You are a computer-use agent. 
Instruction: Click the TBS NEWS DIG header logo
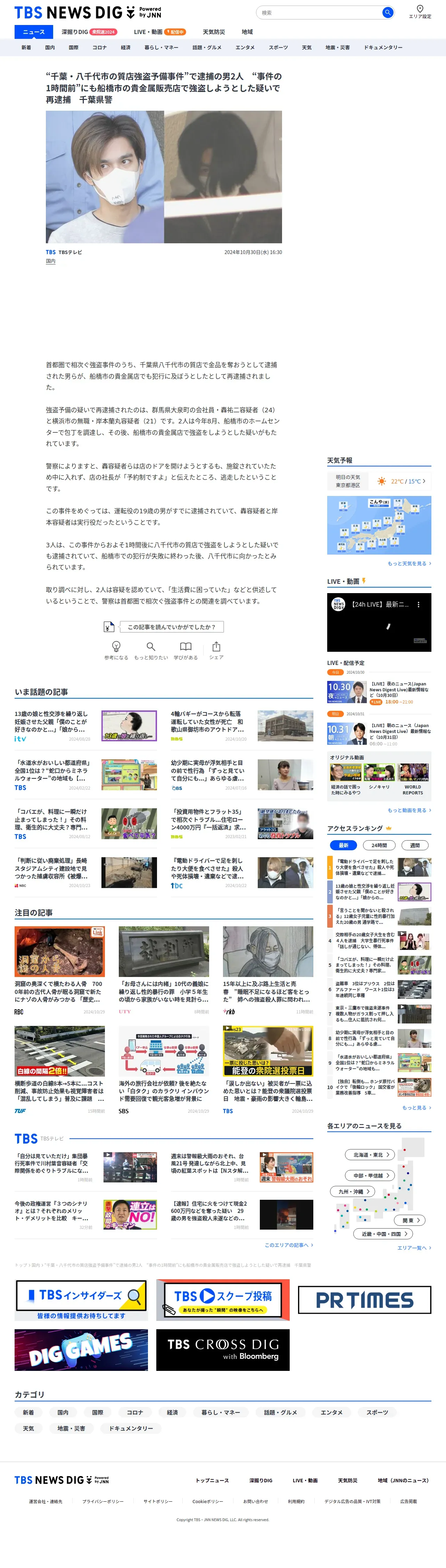click(88, 12)
